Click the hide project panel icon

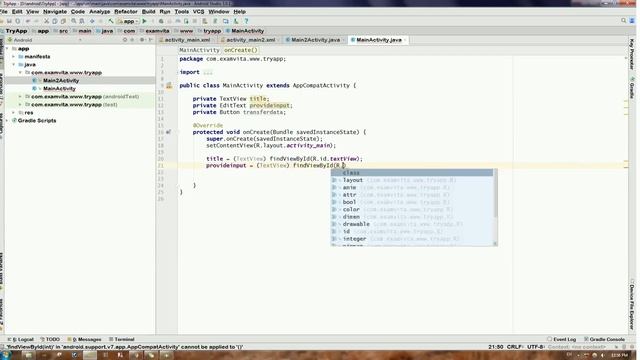coord(151,40)
